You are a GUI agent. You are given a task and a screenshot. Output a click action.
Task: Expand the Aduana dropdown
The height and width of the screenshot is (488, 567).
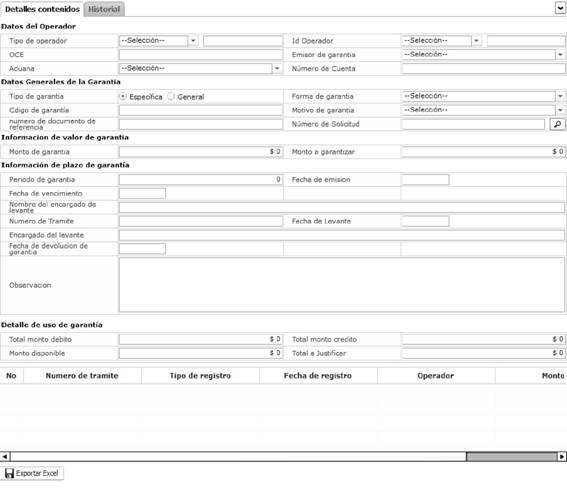(200, 68)
